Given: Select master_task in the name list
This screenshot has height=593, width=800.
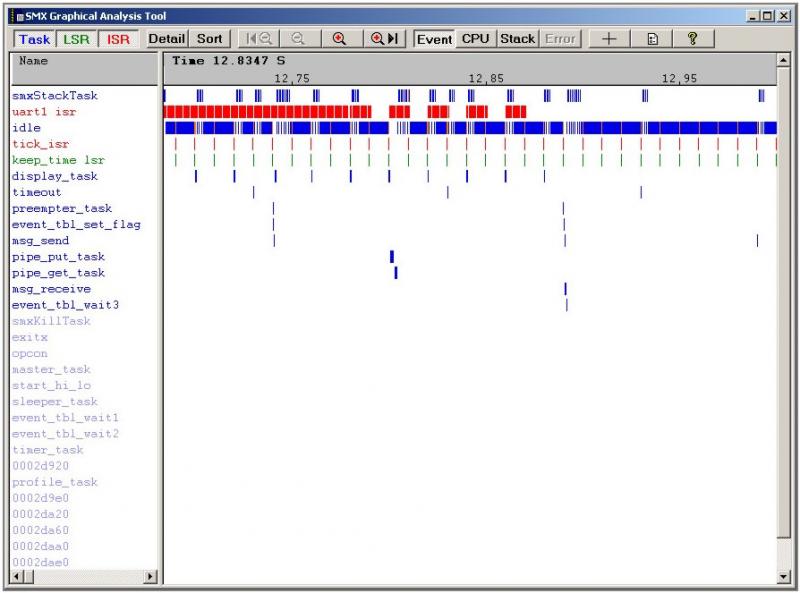Looking at the screenshot, I should (51, 369).
